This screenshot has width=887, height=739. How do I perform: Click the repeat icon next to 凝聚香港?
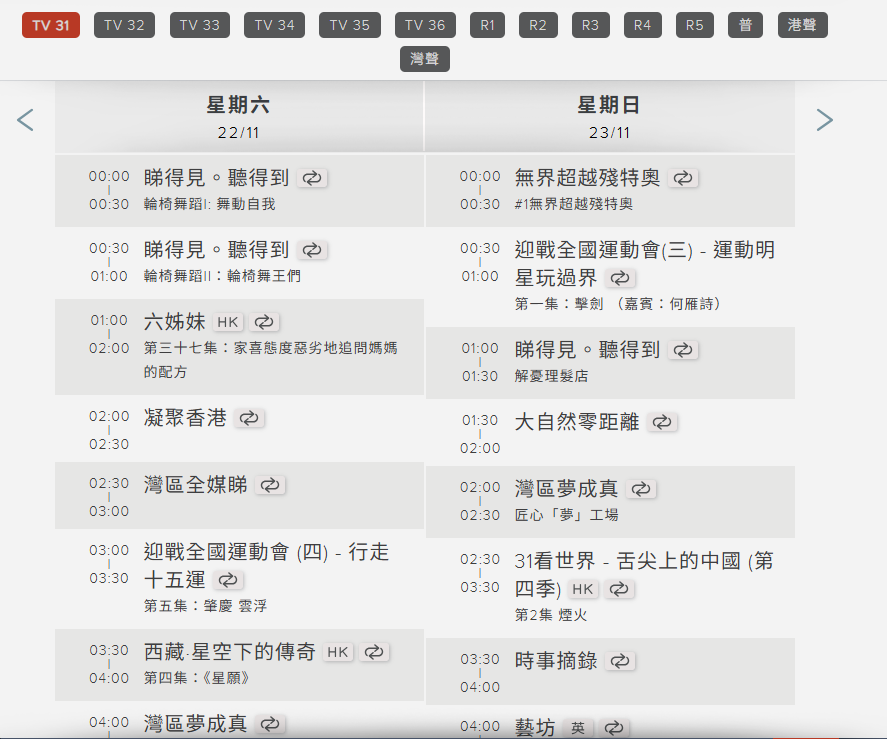[250, 418]
